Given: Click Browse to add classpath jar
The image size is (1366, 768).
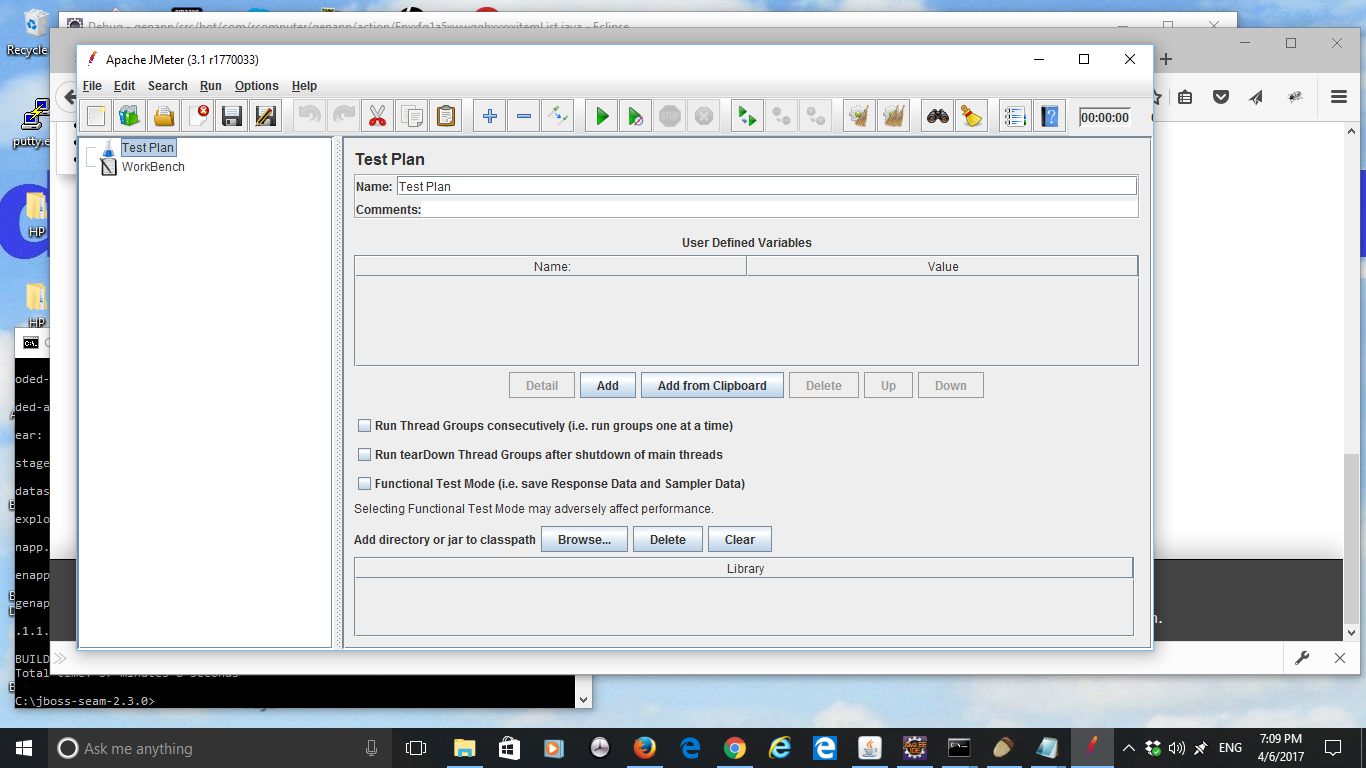Looking at the screenshot, I should pyautogui.click(x=584, y=540).
